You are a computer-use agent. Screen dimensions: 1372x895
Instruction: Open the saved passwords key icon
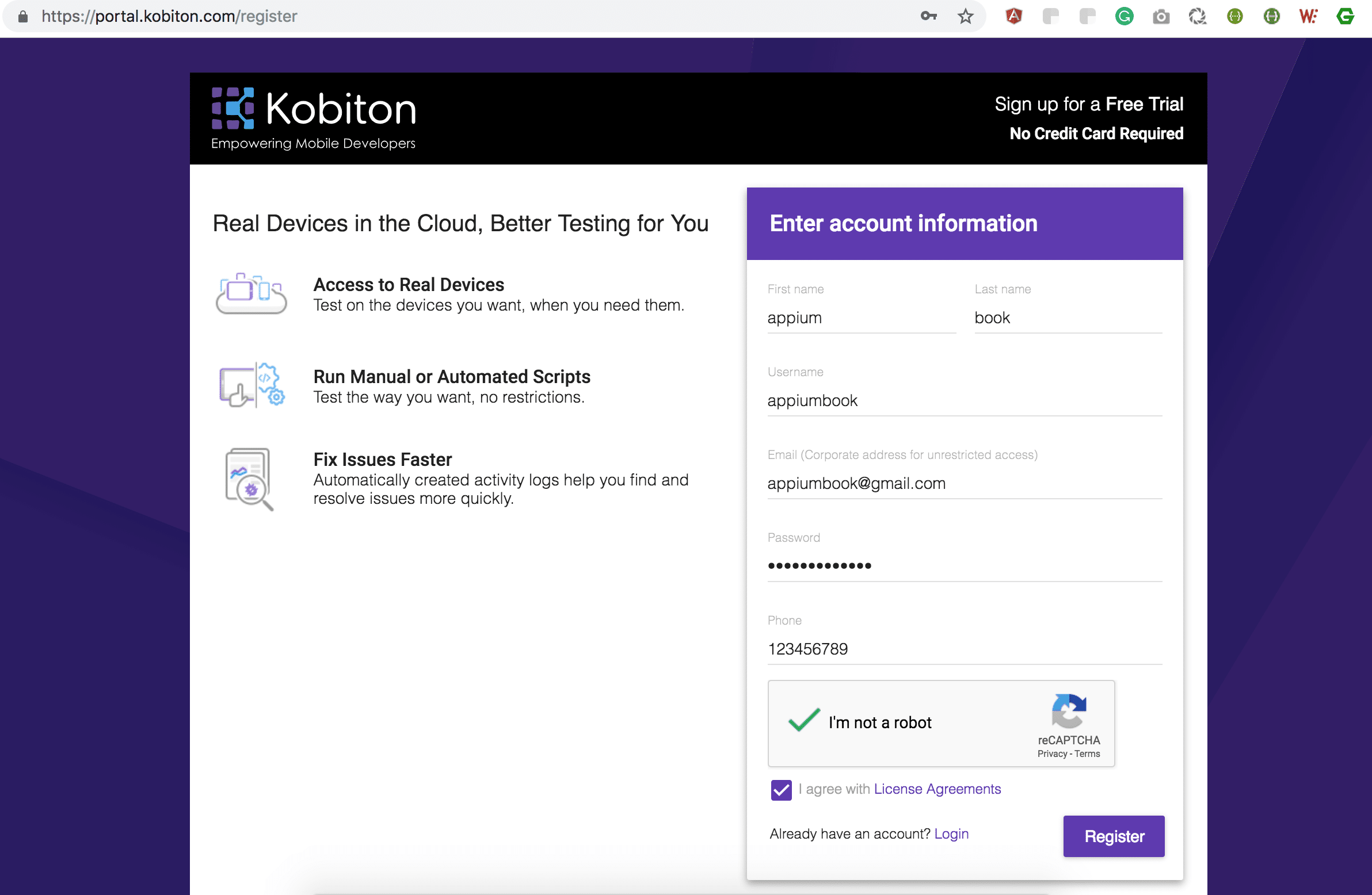pos(928,16)
